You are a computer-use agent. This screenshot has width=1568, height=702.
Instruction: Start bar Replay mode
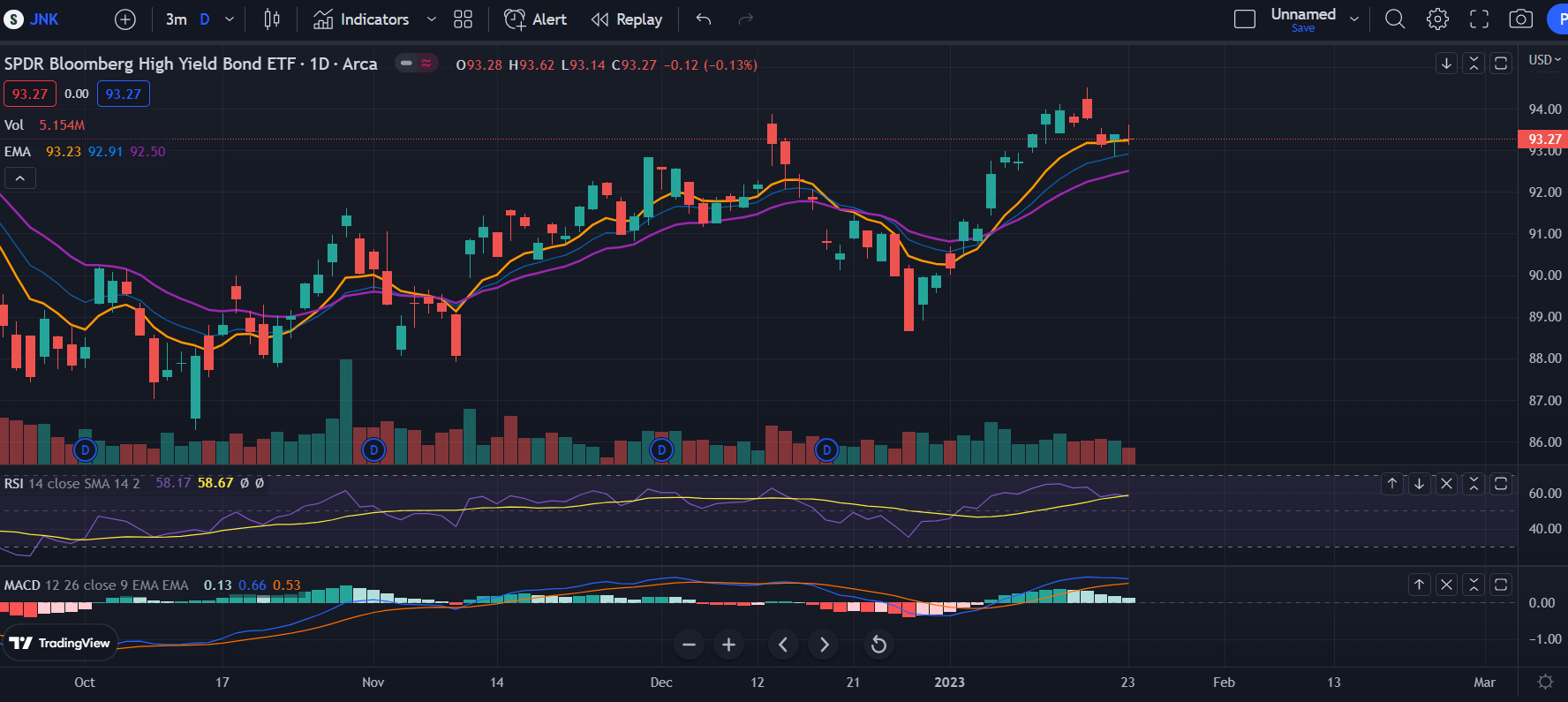(627, 19)
